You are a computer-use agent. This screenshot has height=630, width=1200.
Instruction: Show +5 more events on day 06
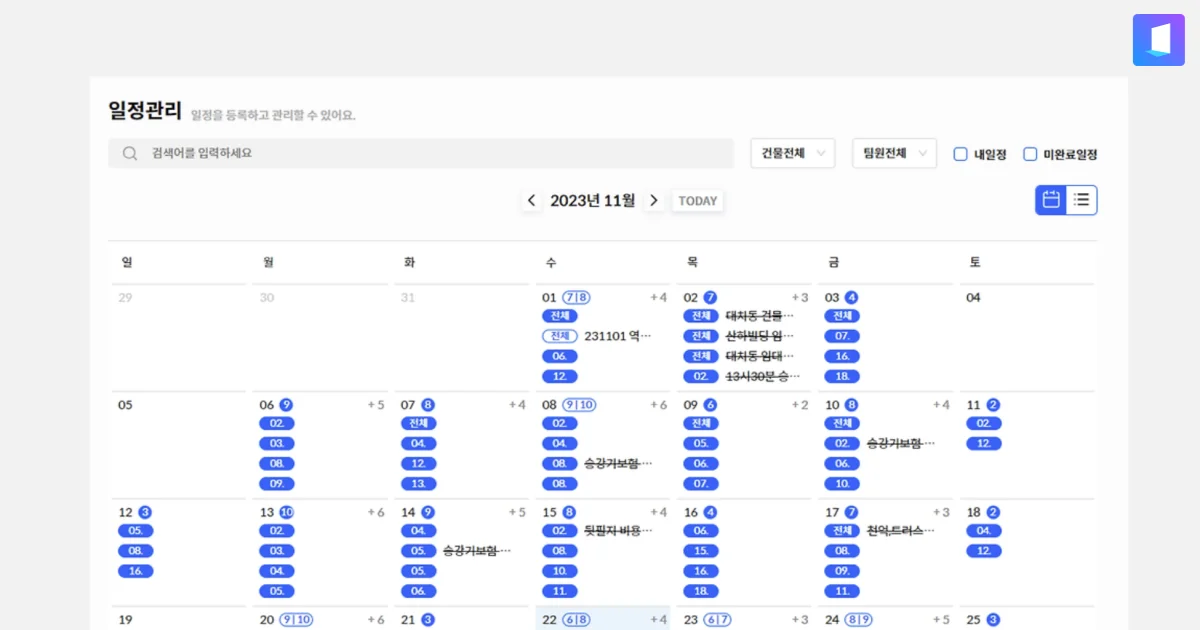pos(375,405)
